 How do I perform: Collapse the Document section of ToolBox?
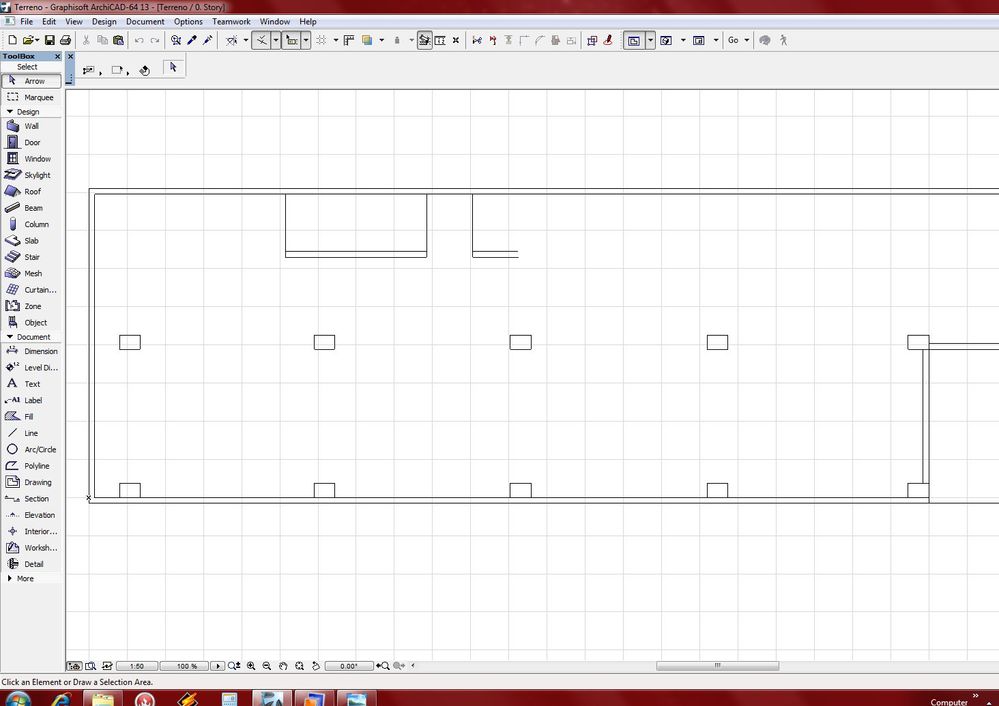tap(10, 336)
